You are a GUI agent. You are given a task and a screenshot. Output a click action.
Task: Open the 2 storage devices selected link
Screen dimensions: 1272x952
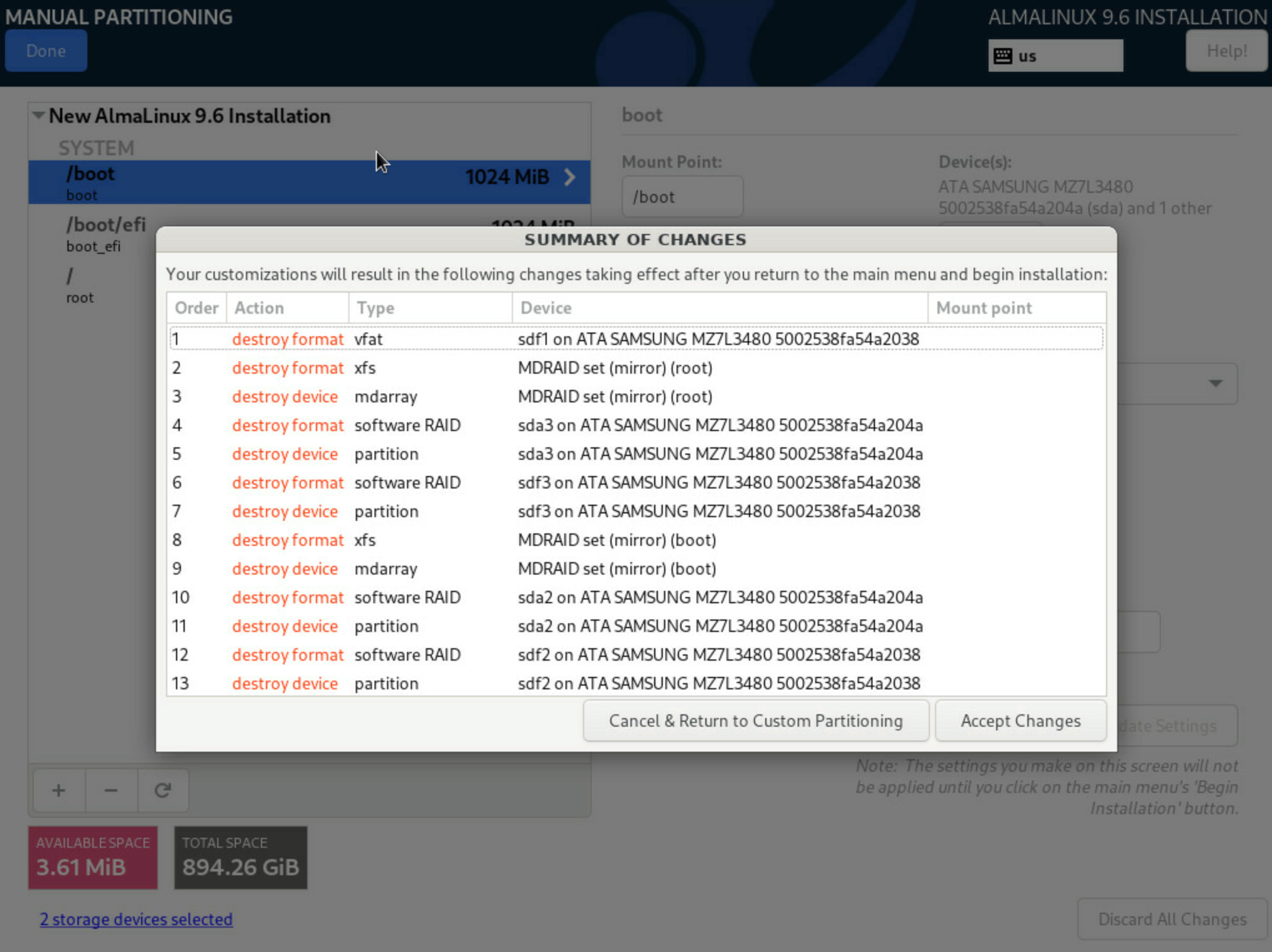[x=136, y=919]
